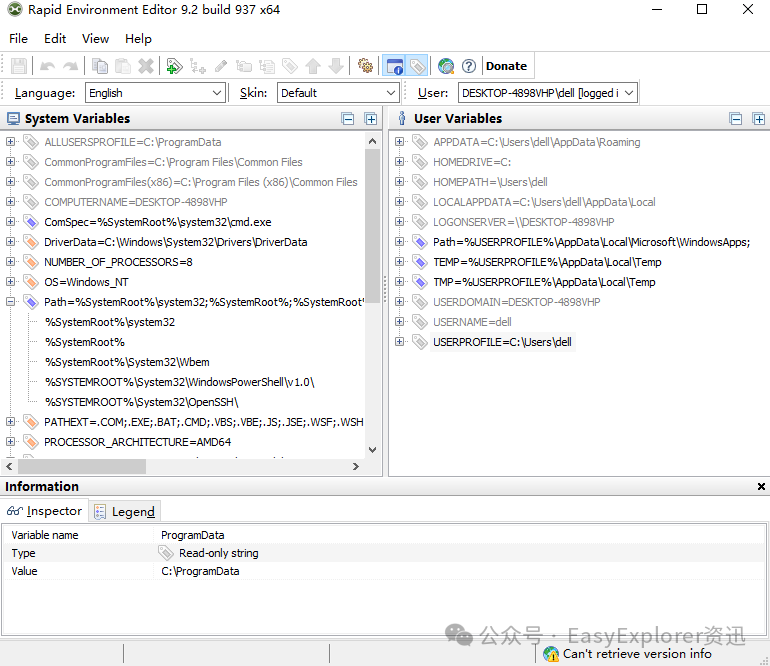Click the Add value tree-plus icon
The height and width of the screenshot is (666, 770).
(198, 66)
